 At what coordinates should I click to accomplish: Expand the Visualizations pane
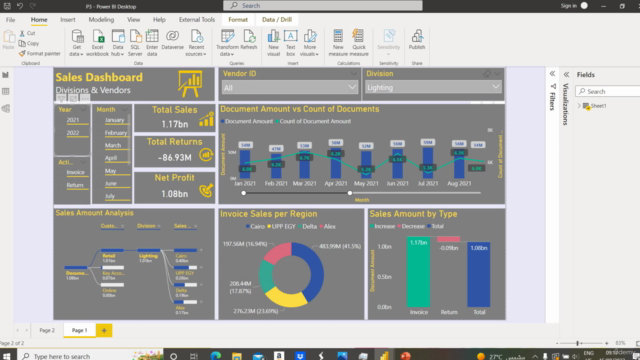[566, 75]
